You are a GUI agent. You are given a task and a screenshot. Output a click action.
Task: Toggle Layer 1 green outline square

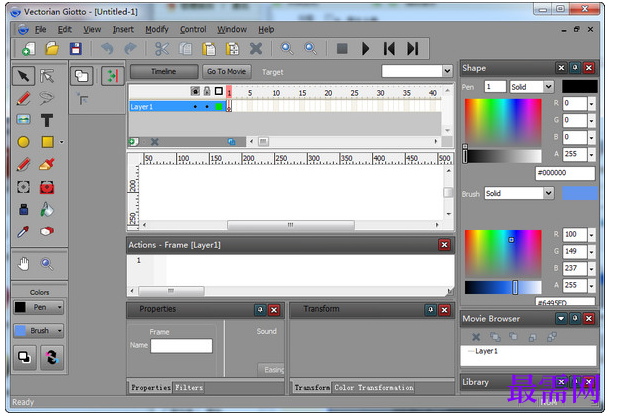pos(219,107)
